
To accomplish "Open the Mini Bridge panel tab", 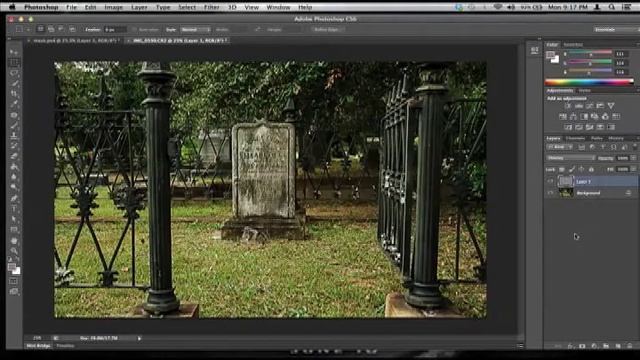I will tap(38, 346).
